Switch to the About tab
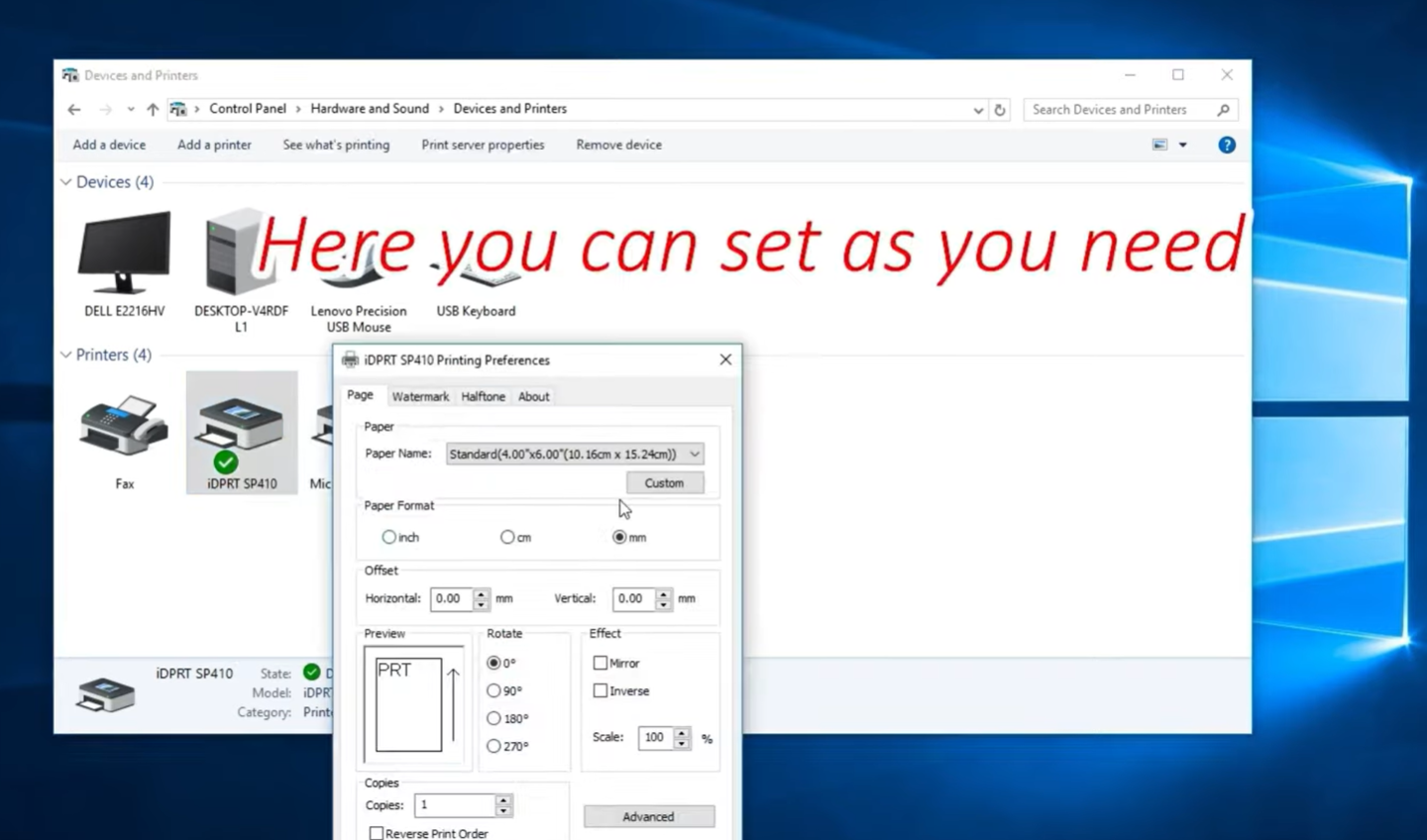1427x840 pixels. click(x=533, y=396)
